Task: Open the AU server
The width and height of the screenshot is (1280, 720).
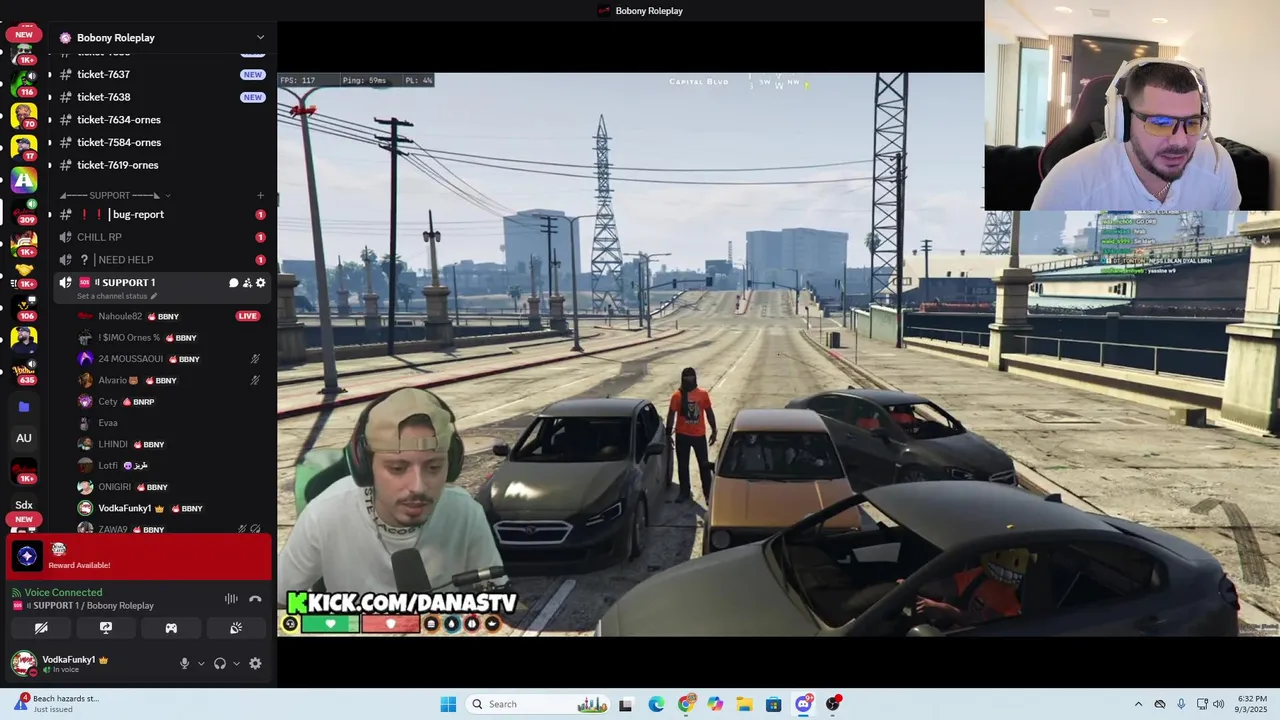Action: click(x=24, y=438)
